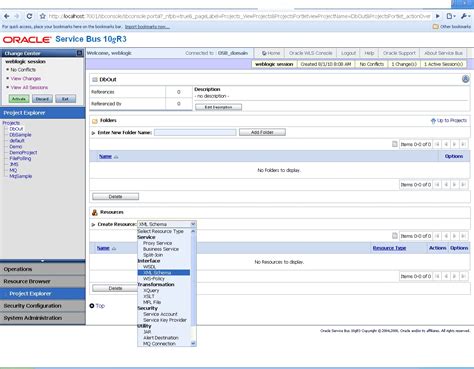Go back with the browser back arrow
474x369 pixels.
(x=7, y=16)
